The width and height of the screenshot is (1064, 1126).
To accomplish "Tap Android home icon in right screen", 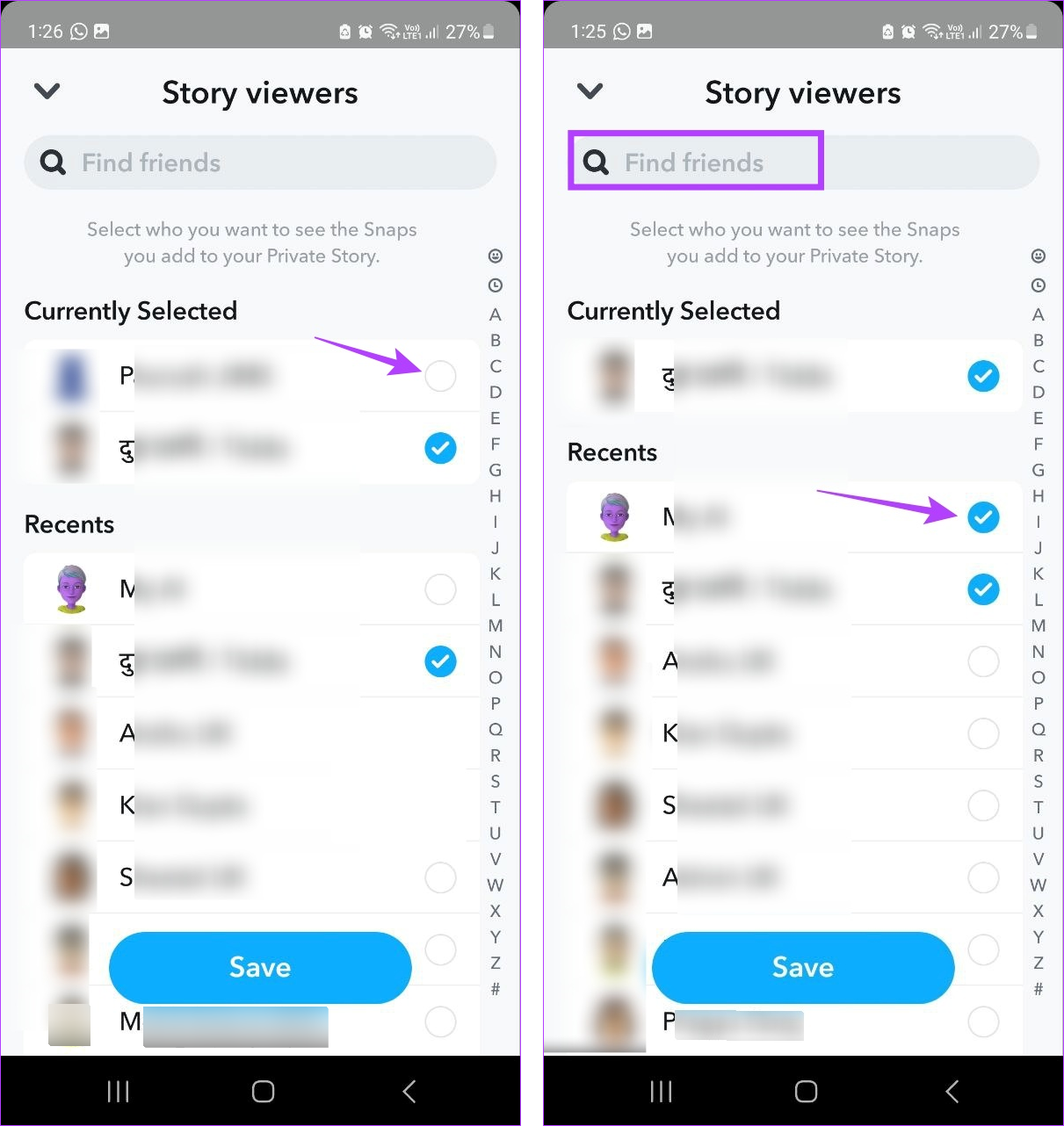I will (x=806, y=1091).
